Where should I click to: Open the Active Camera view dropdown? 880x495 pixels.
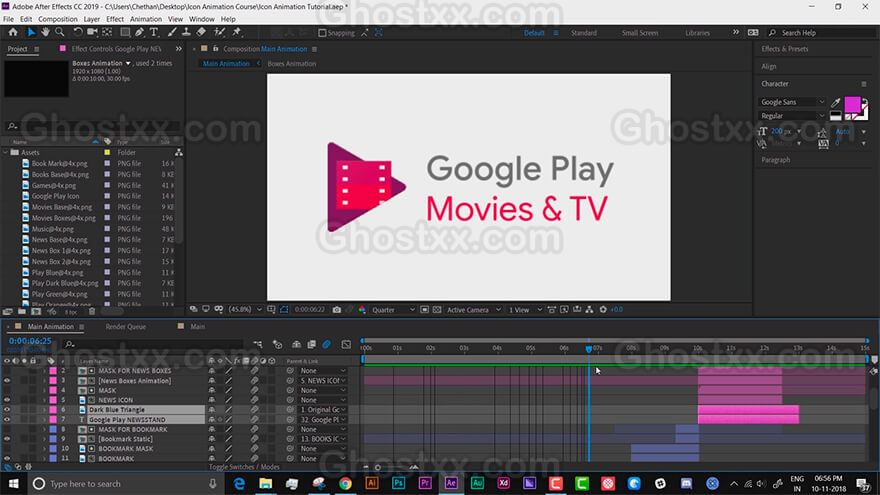[x=474, y=310]
